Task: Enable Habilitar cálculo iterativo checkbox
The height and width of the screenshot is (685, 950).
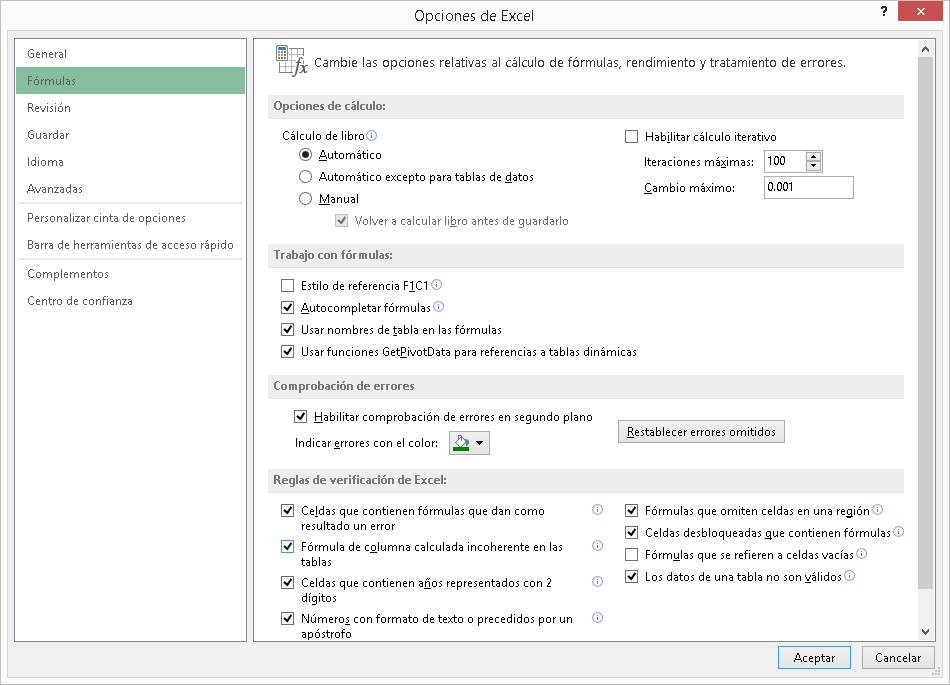Action: tap(631, 137)
